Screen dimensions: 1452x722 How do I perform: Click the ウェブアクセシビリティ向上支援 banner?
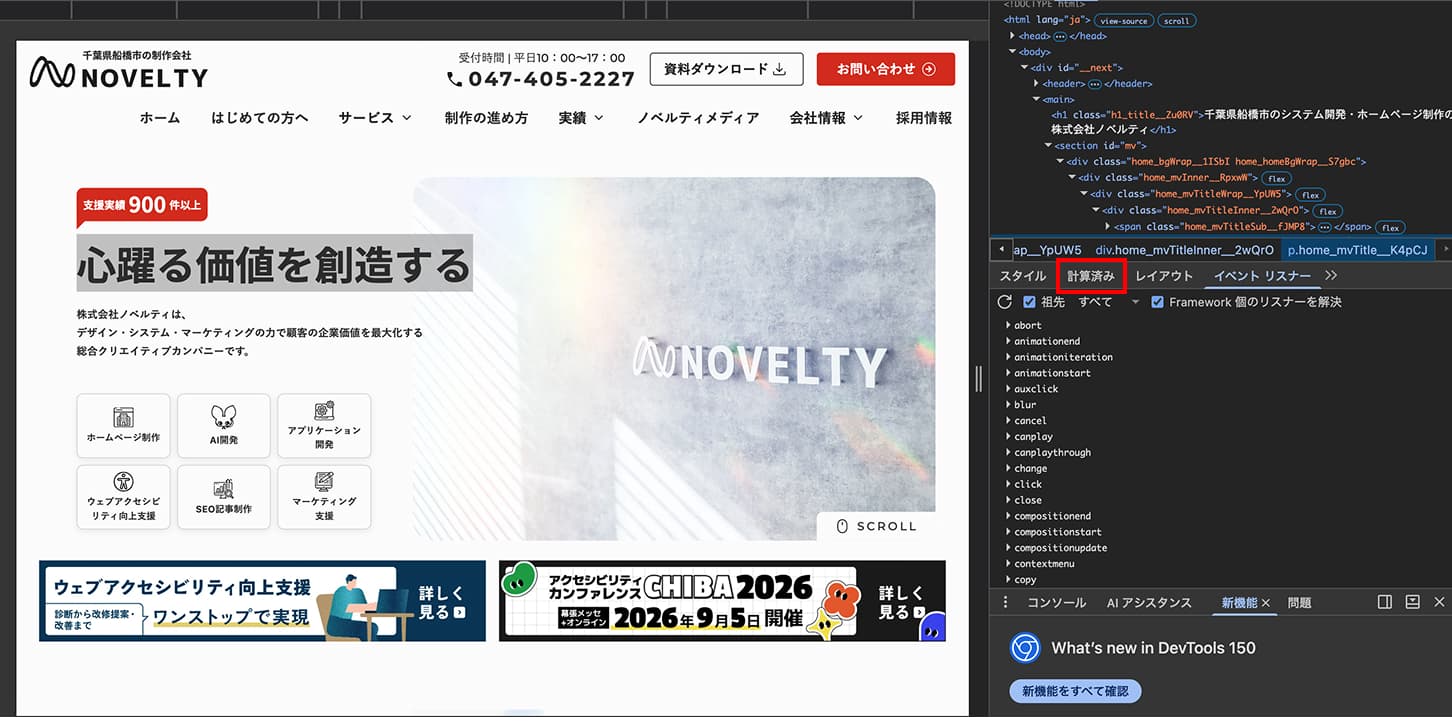[263, 601]
